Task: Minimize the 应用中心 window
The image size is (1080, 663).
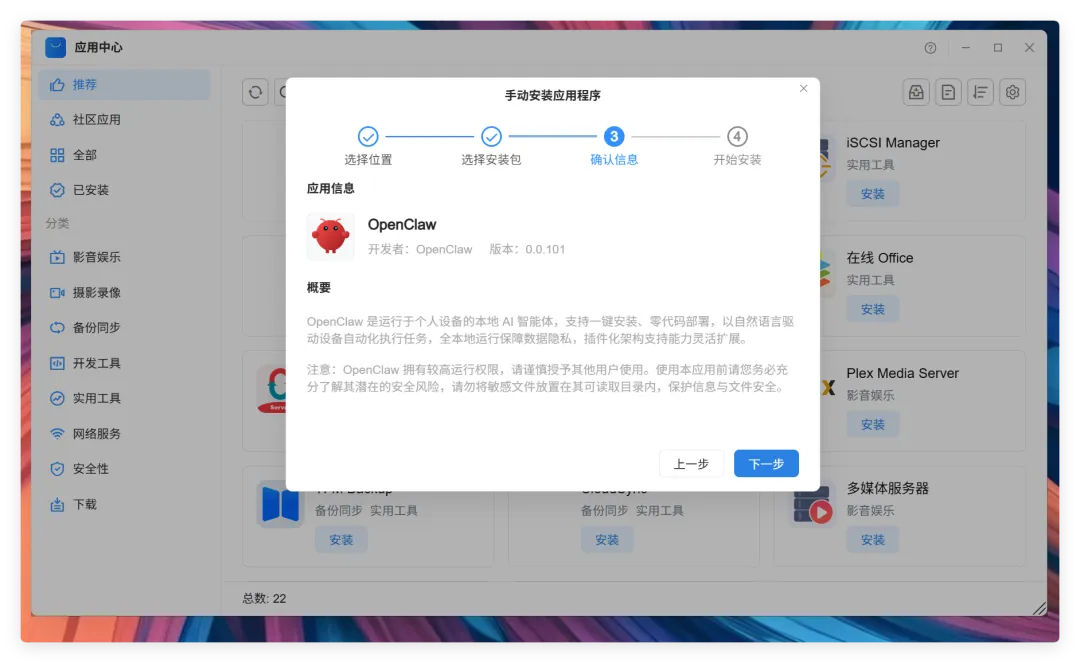Action: coord(966,48)
